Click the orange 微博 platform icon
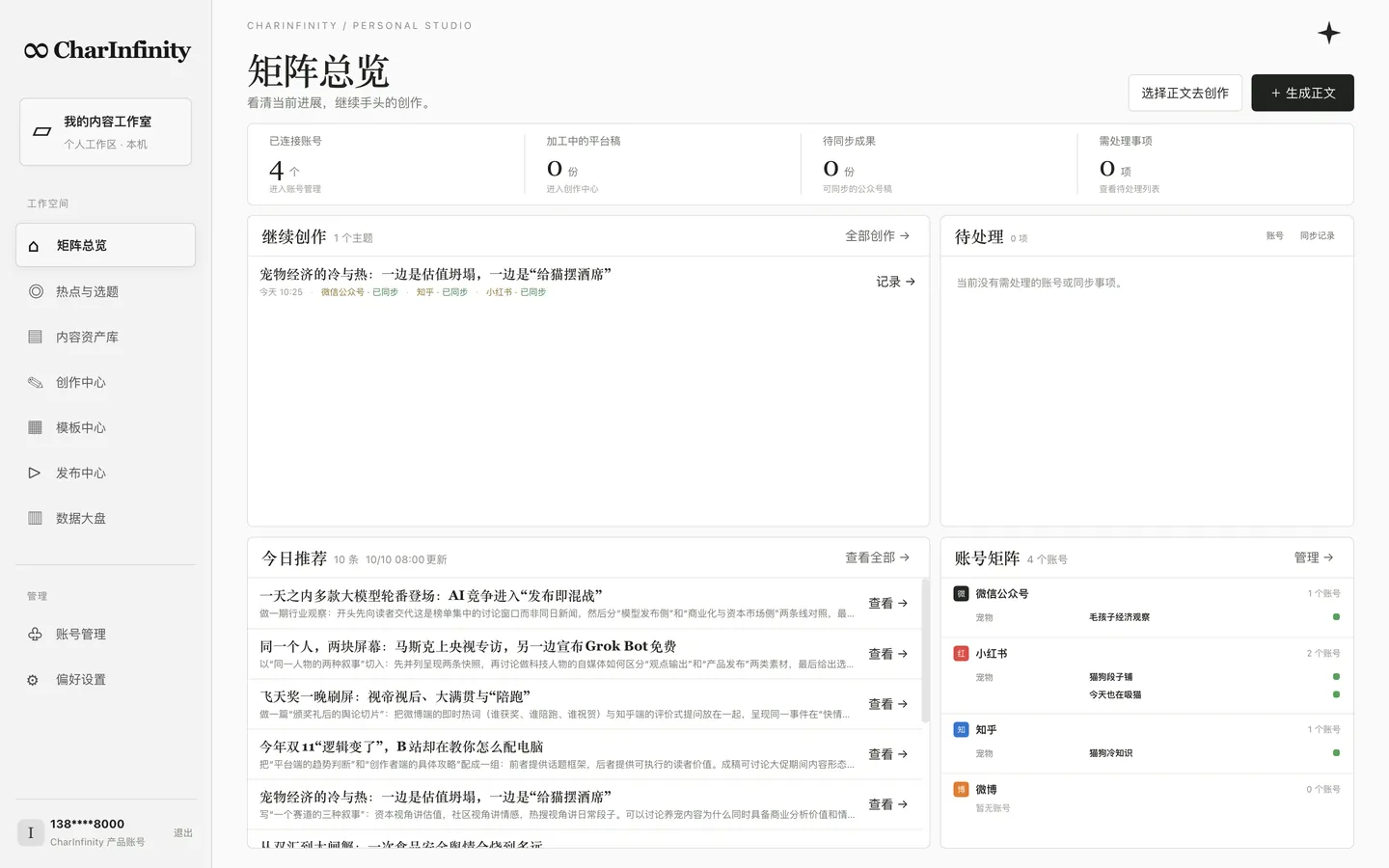Viewport: 1389px width, 868px height. point(961,790)
